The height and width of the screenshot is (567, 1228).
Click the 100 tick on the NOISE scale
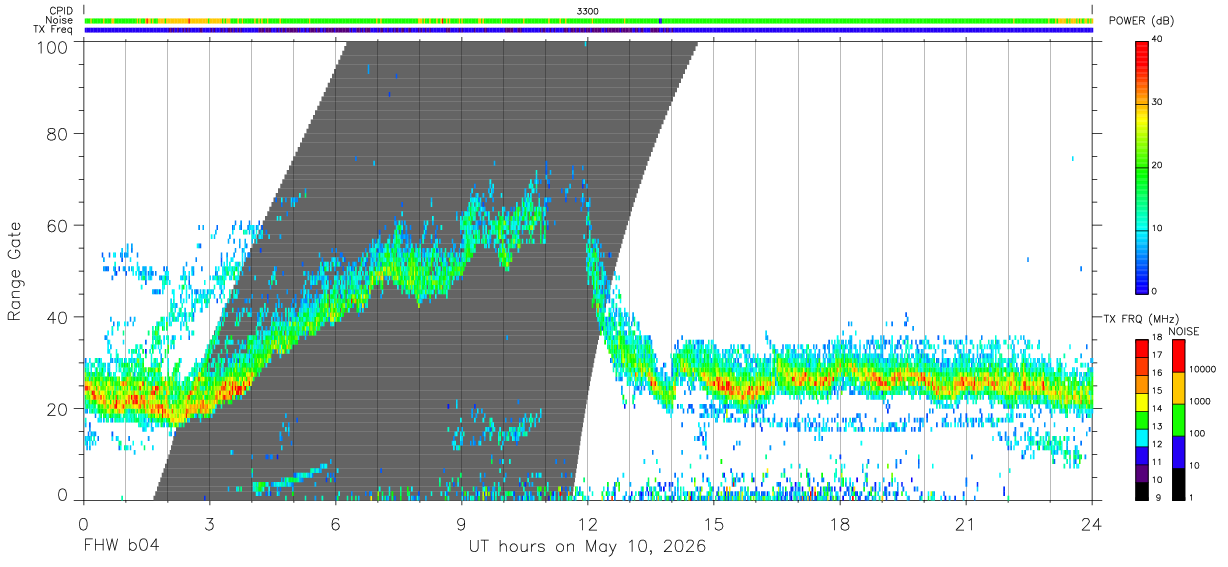click(x=1198, y=434)
